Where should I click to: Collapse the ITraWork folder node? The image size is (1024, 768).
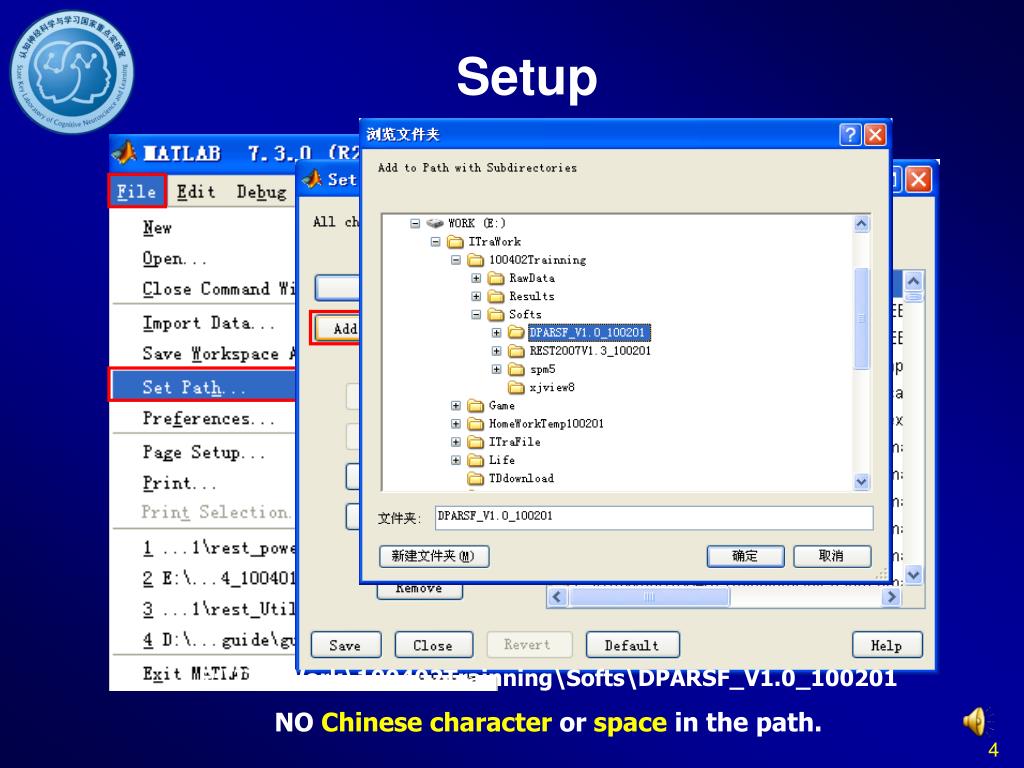coord(436,242)
